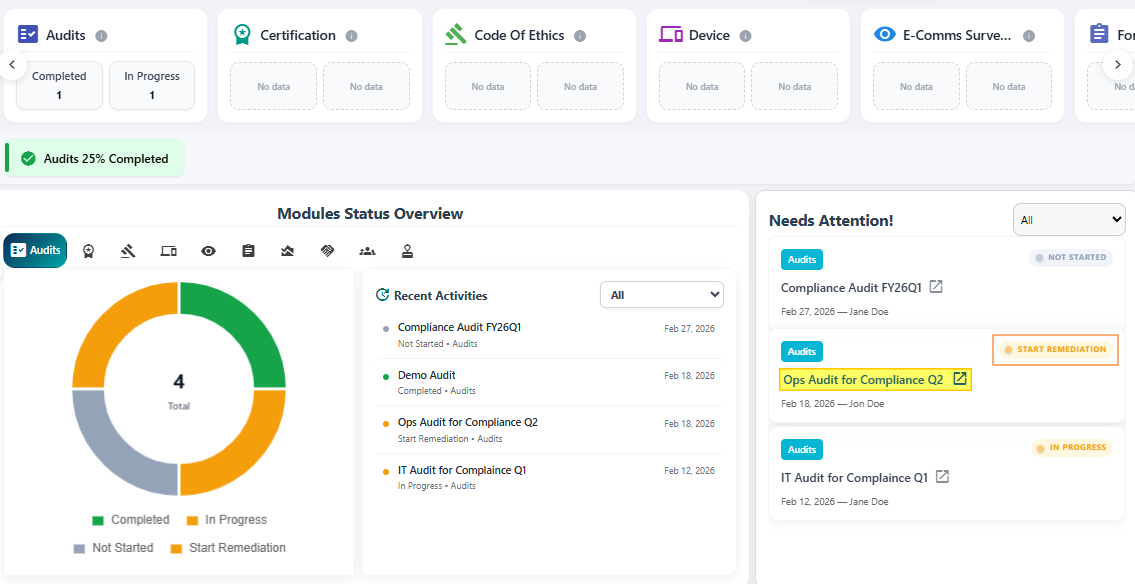The width and height of the screenshot is (1135, 584).
Task: Click the green Completed legend swatch
Action: (x=98, y=519)
